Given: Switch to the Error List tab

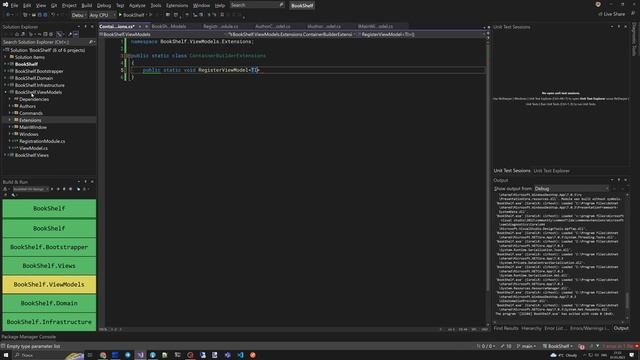Looking at the screenshot, I should (555, 328).
